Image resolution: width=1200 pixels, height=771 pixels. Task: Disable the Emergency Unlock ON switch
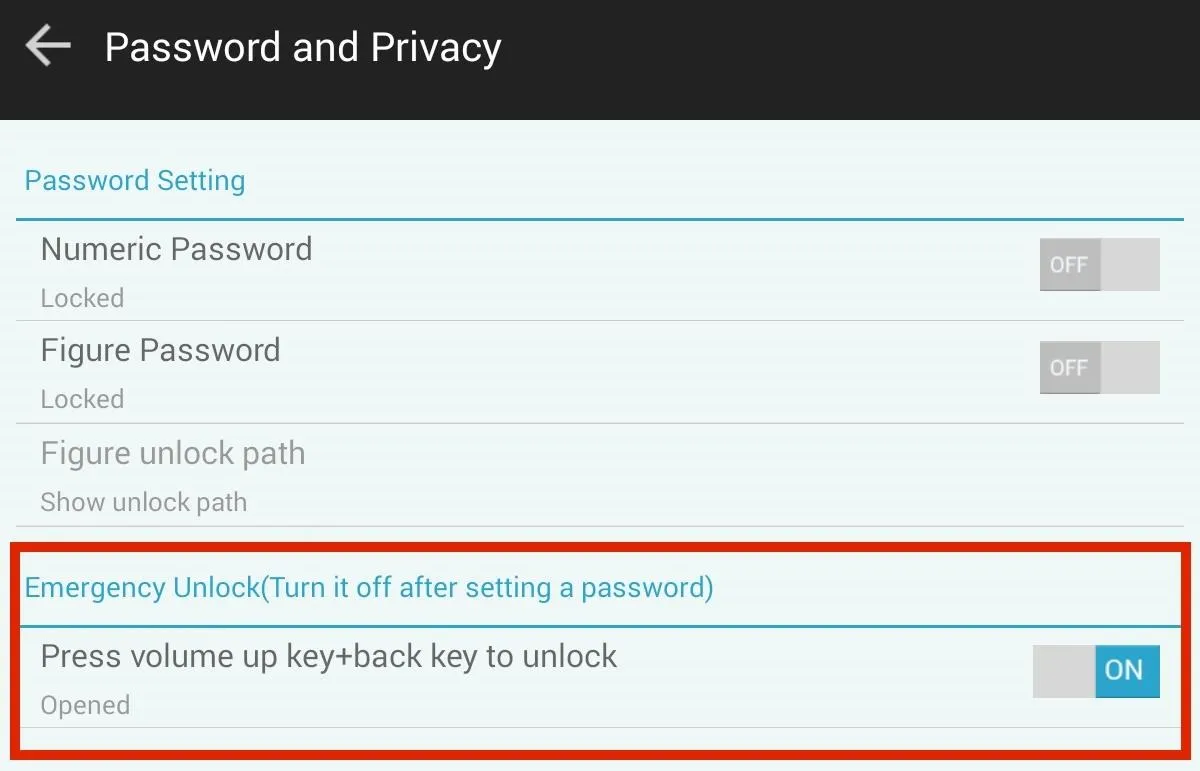pos(1096,671)
